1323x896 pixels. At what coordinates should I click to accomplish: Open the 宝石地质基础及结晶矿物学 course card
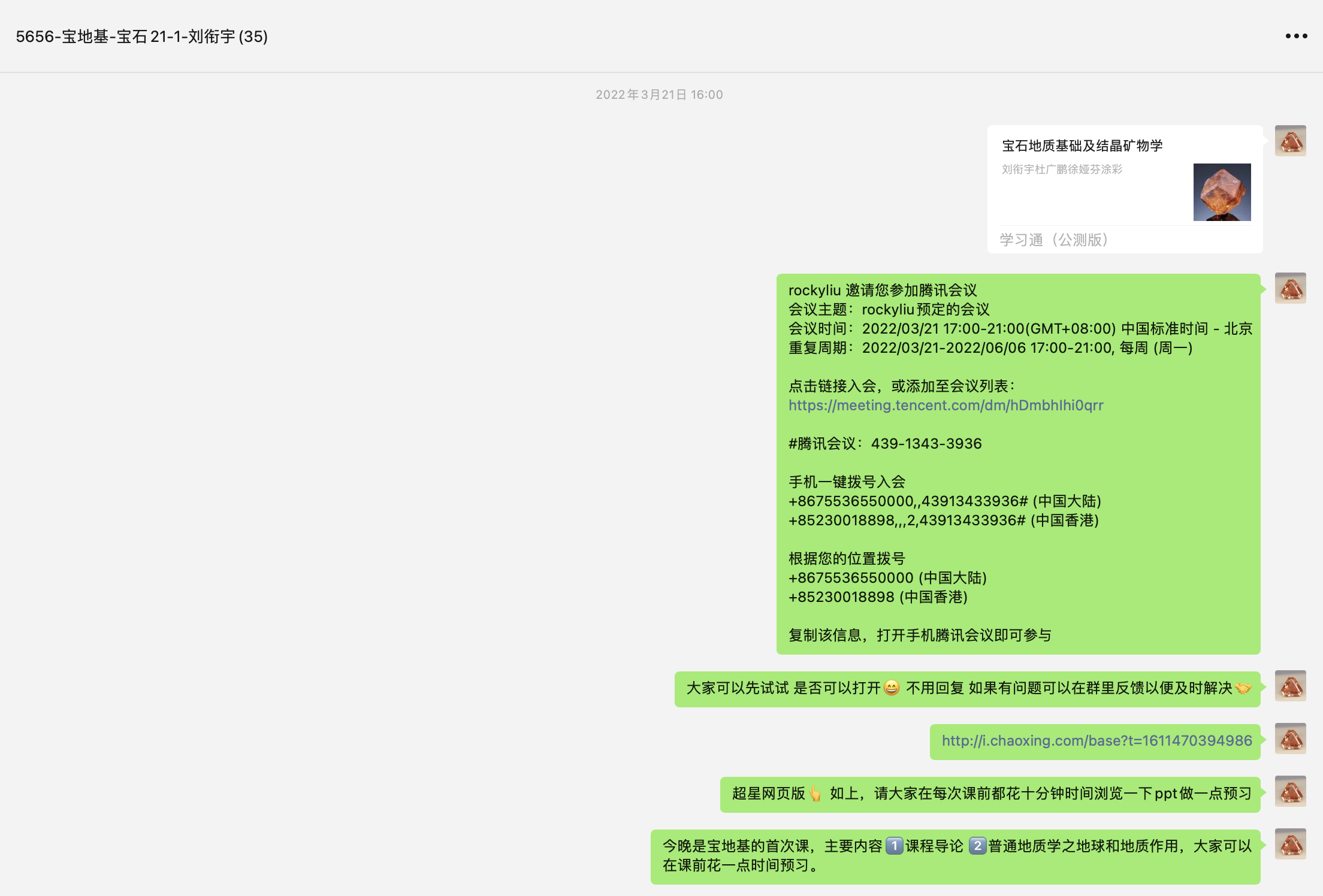(x=1082, y=146)
